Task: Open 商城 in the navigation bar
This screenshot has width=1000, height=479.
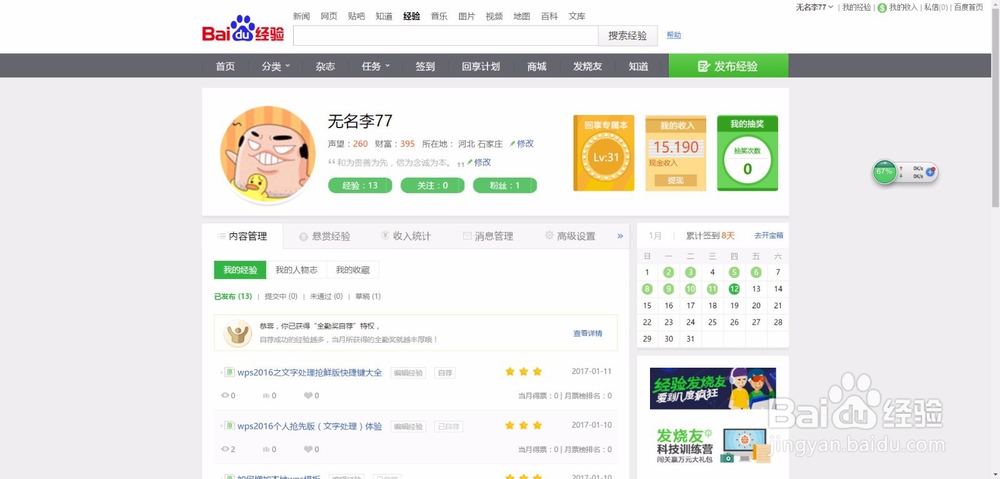Action: pyautogui.click(x=537, y=66)
